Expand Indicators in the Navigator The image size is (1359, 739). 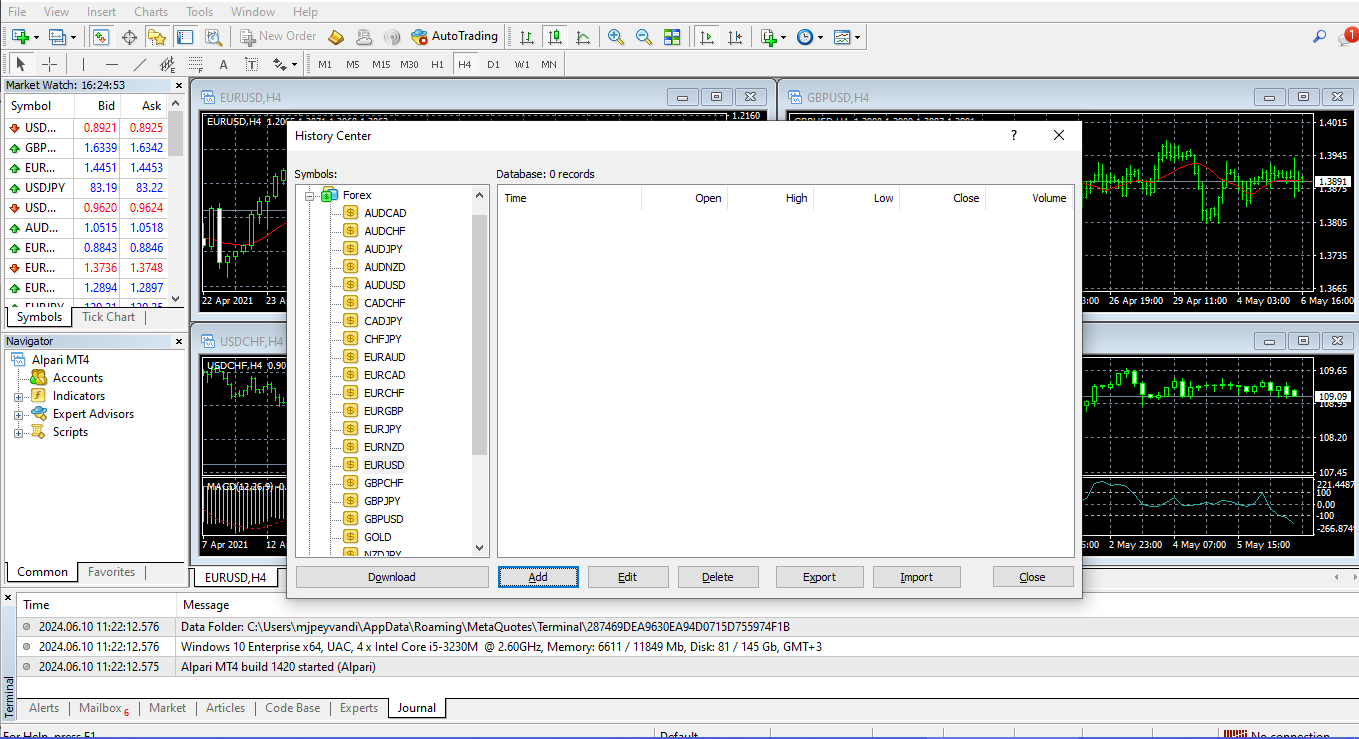[18, 396]
